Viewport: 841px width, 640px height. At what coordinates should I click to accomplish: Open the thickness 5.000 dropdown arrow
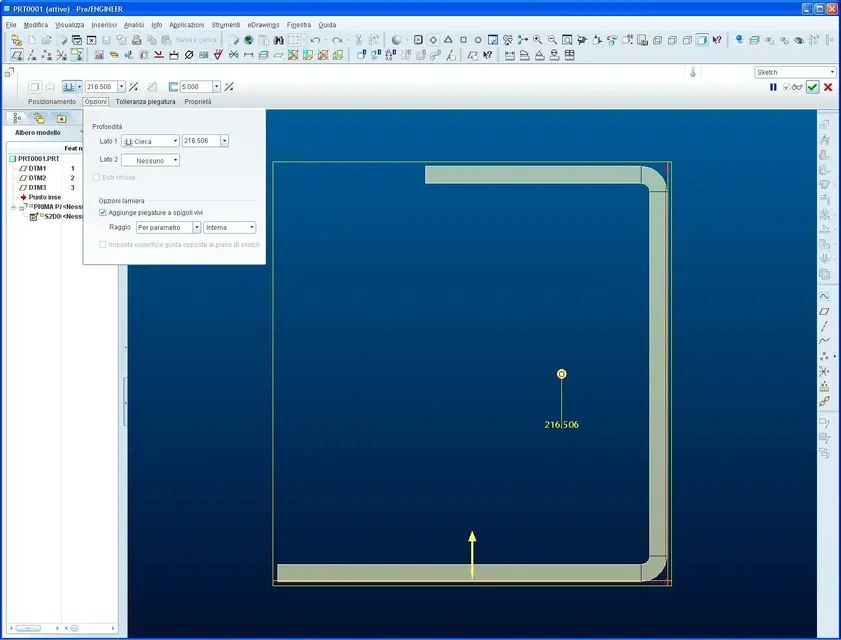[x=216, y=86]
